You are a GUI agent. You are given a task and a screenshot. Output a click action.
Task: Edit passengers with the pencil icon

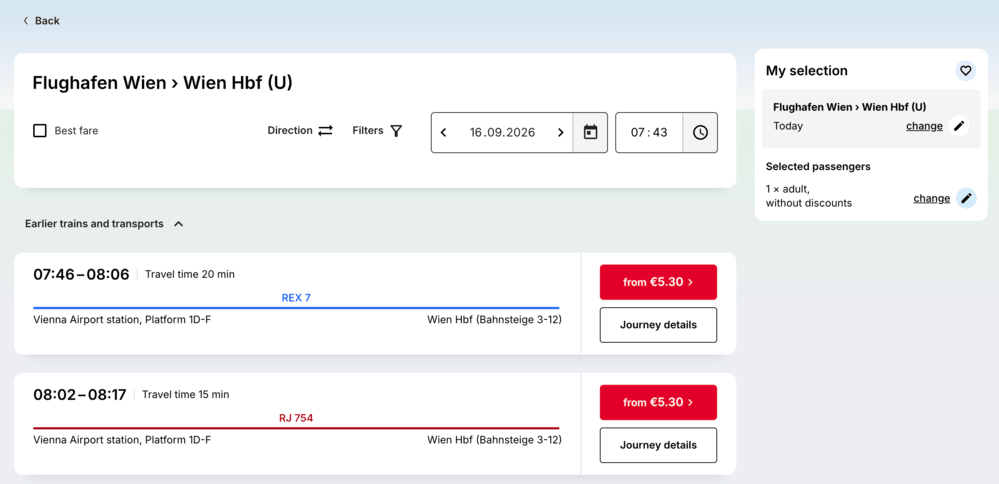coord(966,198)
